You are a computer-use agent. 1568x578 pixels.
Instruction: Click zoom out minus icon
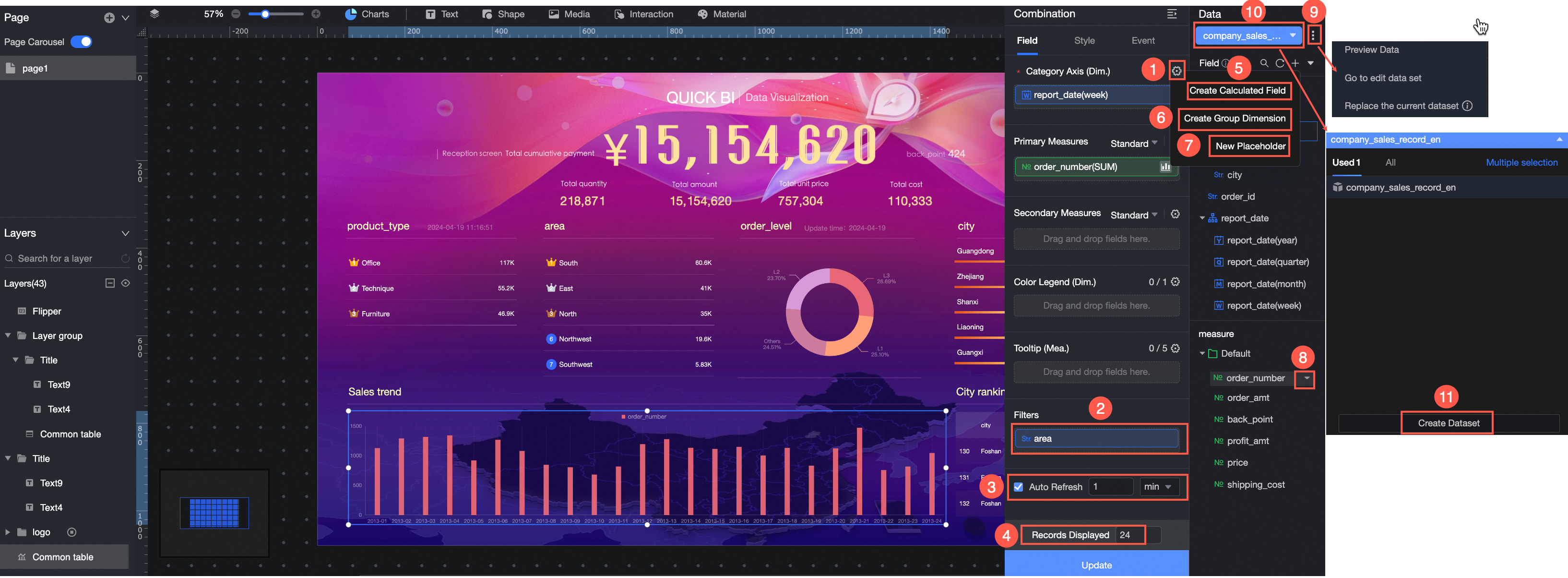[x=236, y=14]
